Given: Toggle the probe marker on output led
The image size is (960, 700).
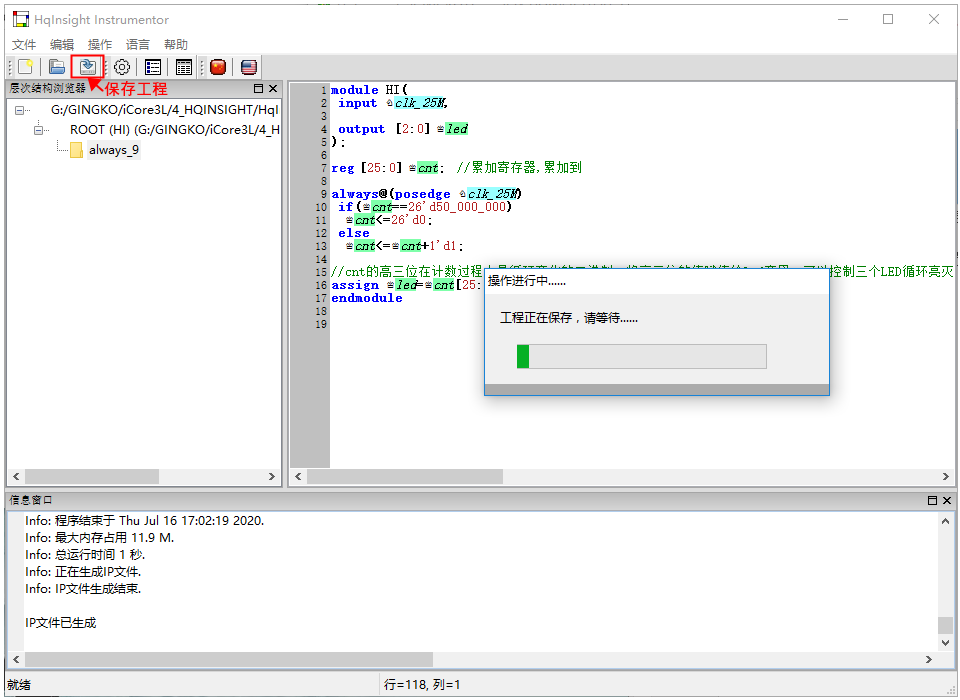Looking at the screenshot, I should click(x=440, y=129).
